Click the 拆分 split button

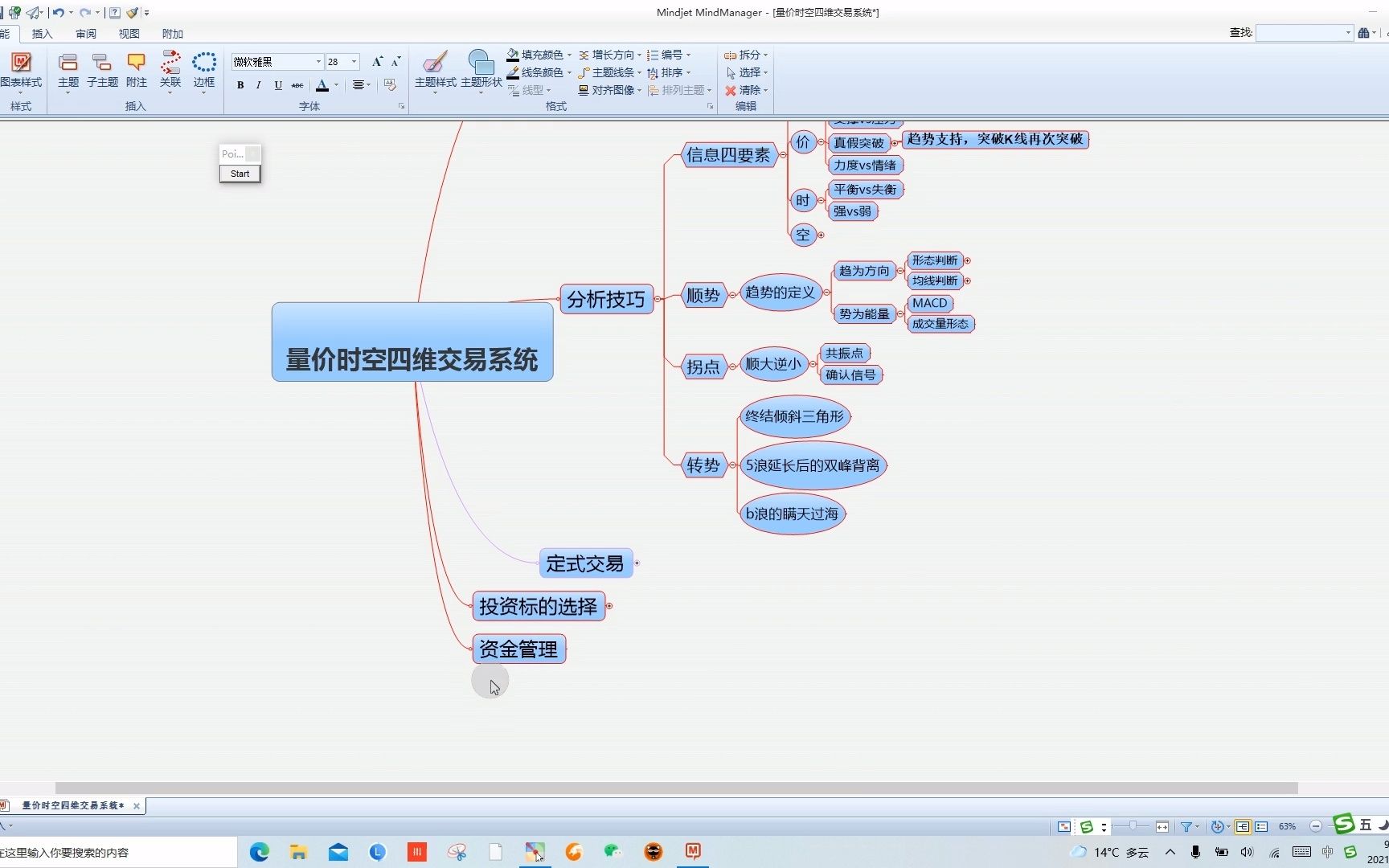point(746,55)
